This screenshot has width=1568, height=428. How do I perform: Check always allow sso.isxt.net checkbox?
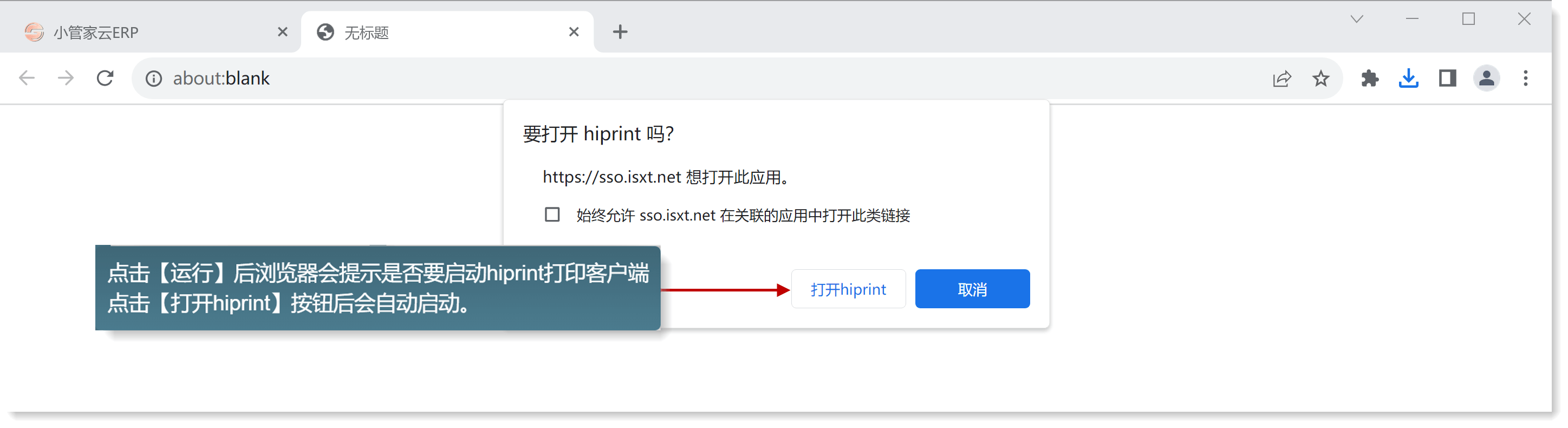pos(552,215)
